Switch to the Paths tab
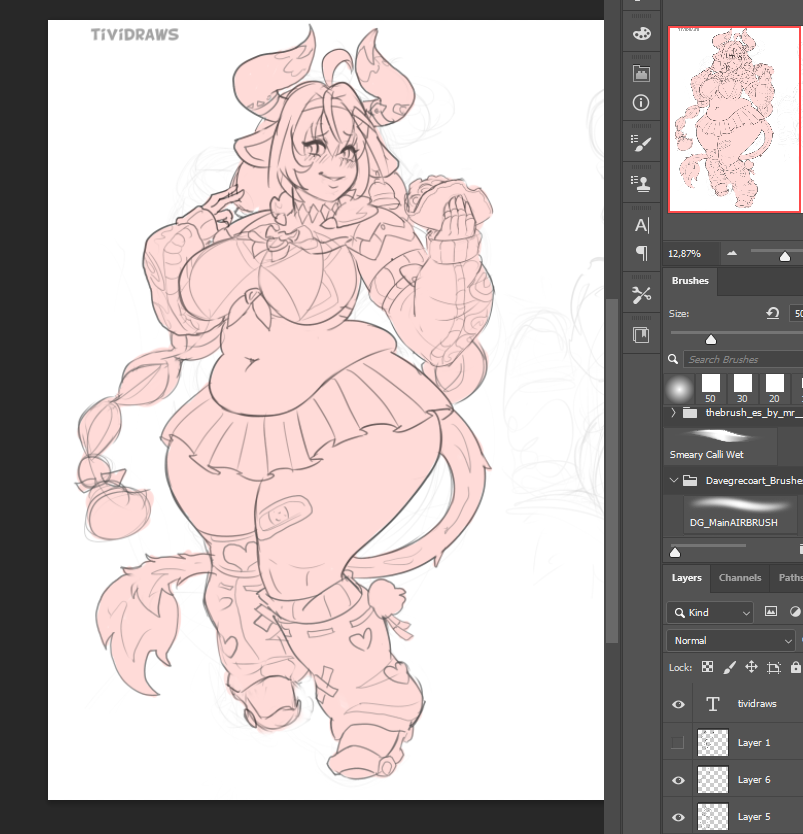Screen dimensions: 803x834 790,577
